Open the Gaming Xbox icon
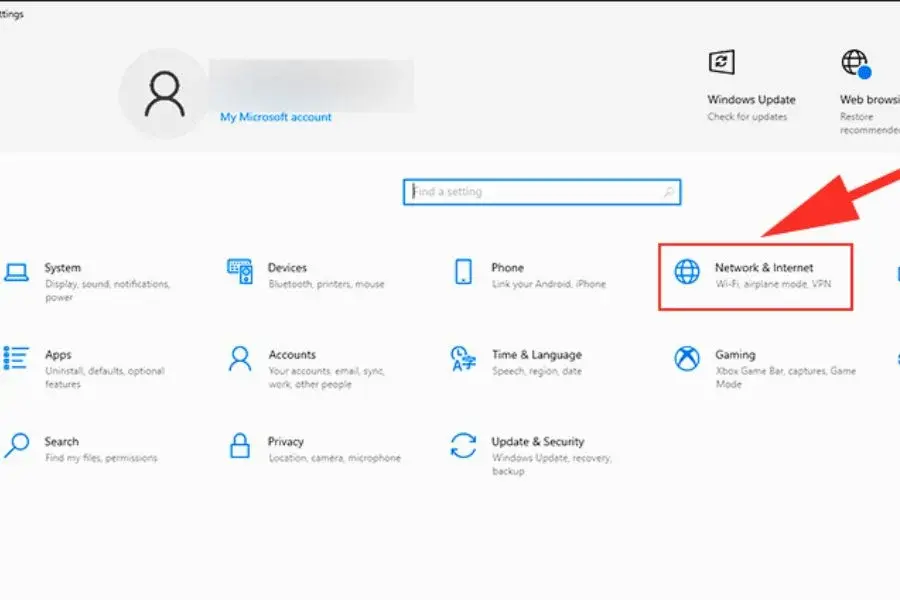This screenshot has height=600, width=900. point(687,359)
